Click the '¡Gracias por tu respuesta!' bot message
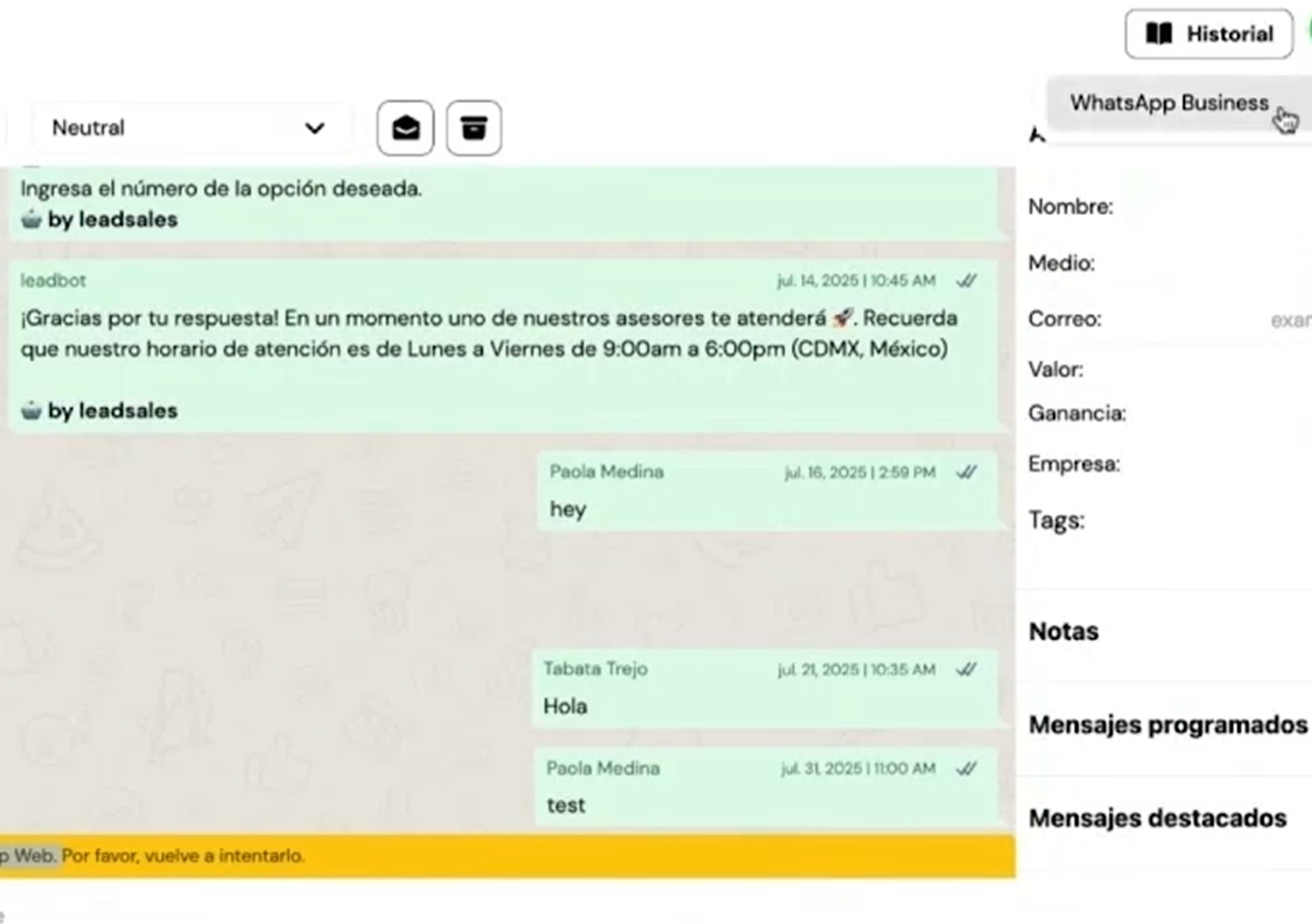Screen dimensions: 1312x924 503,346
